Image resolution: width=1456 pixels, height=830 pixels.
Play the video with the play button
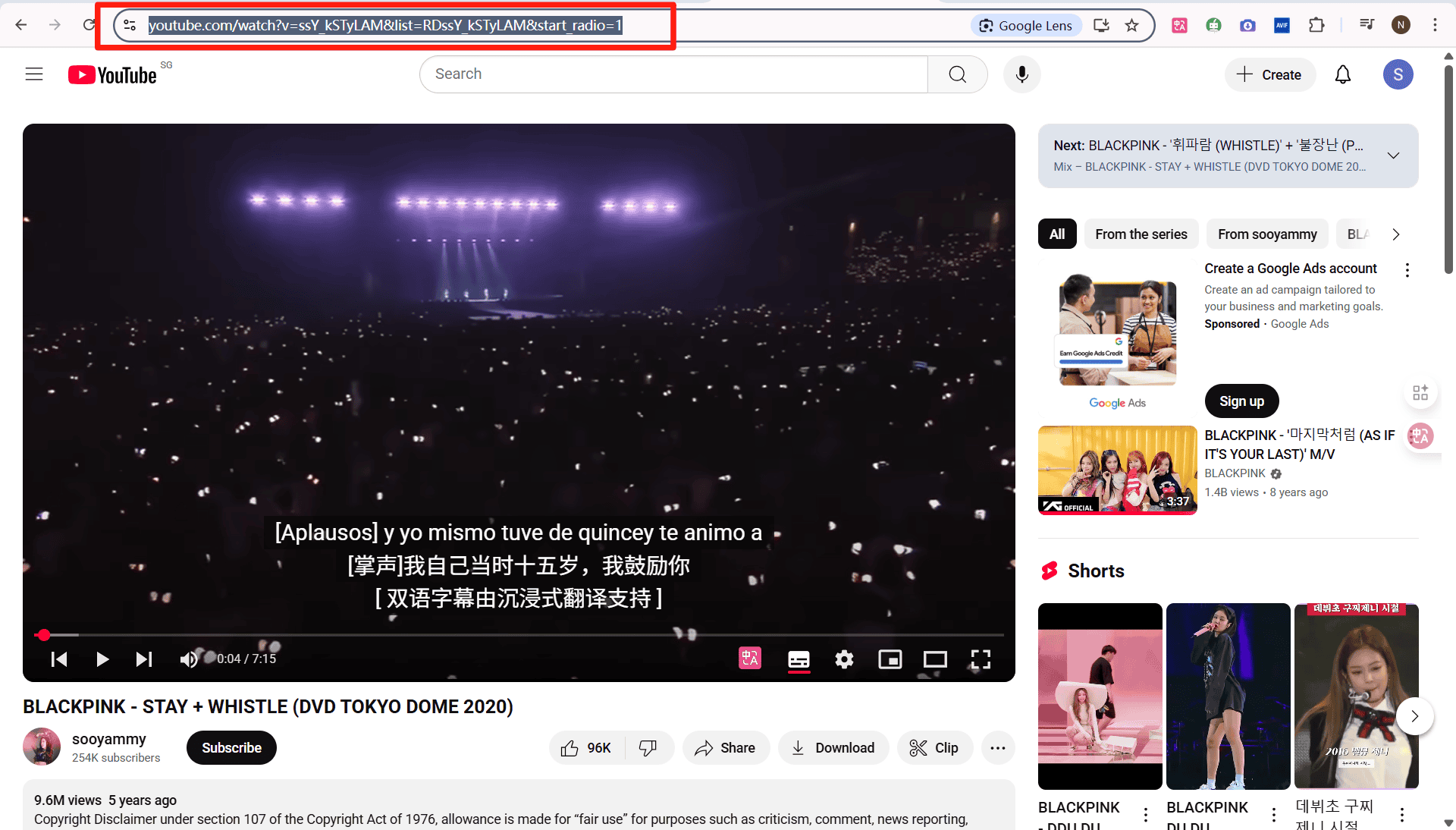coord(102,659)
